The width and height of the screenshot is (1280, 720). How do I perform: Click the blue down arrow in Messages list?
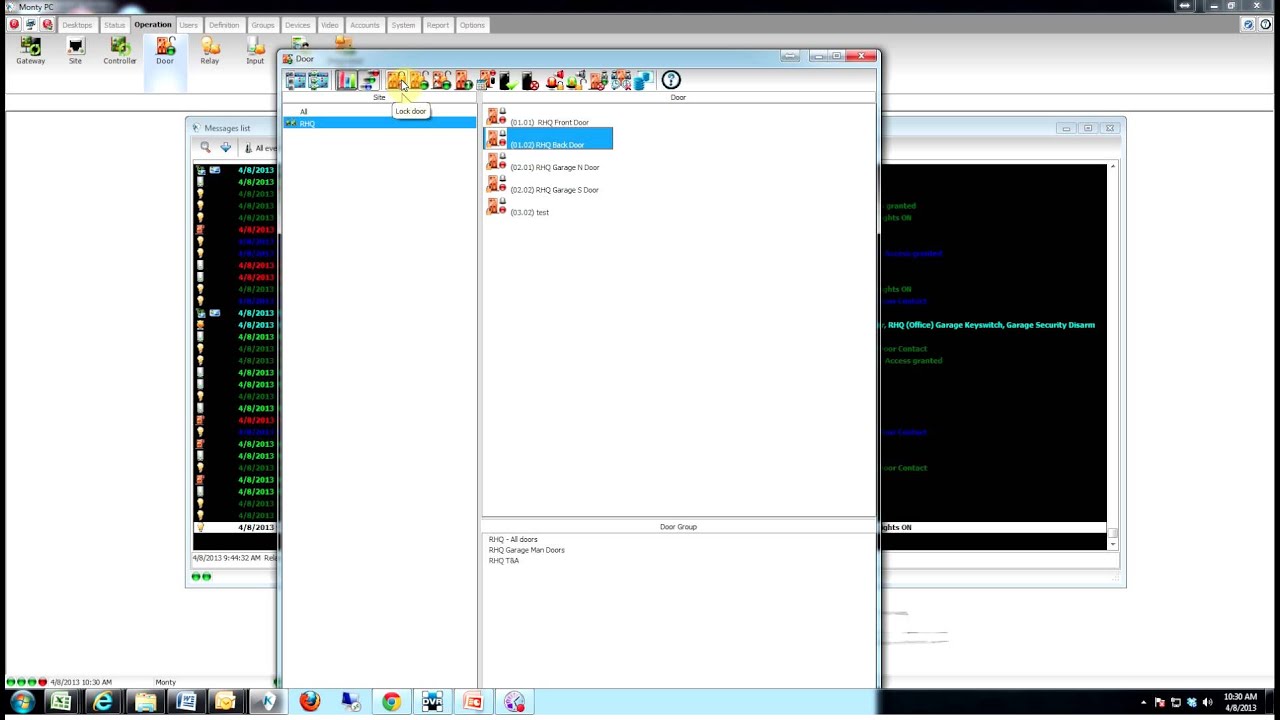point(226,148)
